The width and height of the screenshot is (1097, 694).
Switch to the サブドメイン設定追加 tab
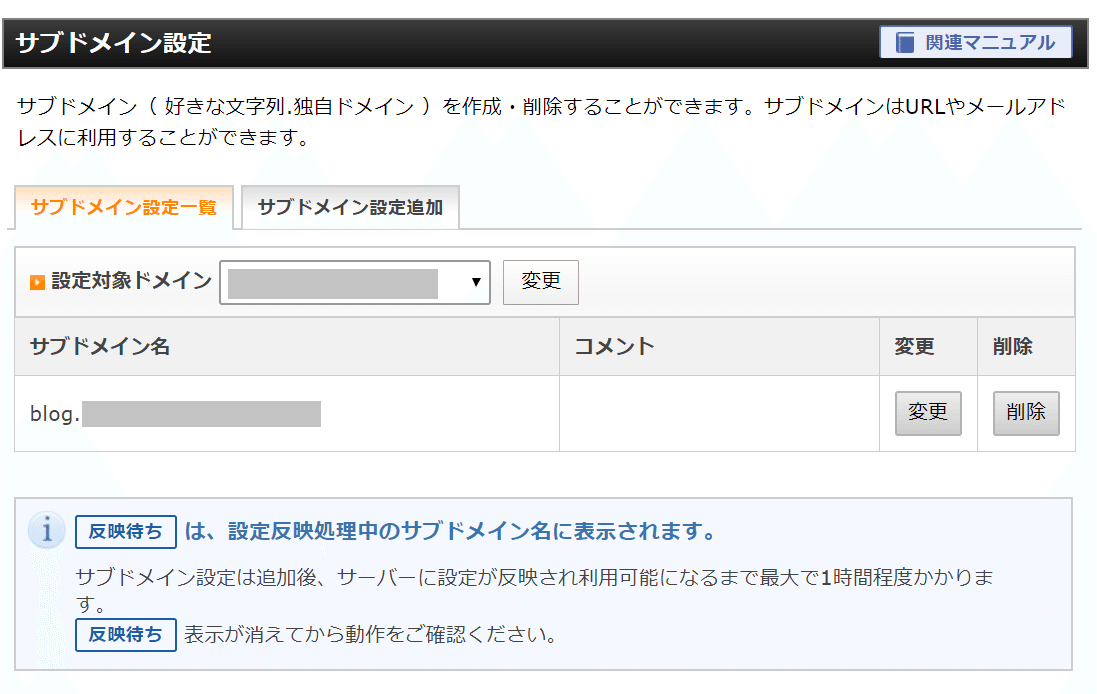coord(350,208)
